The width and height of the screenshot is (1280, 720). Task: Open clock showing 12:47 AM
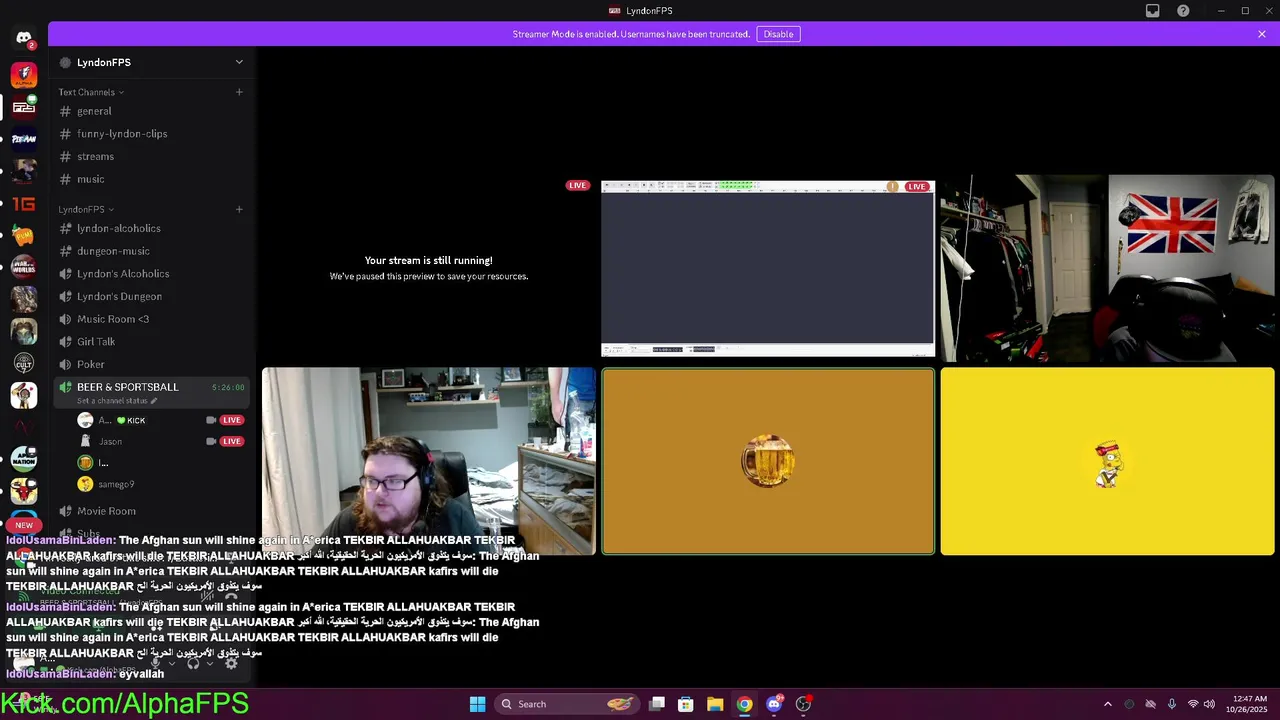pyautogui.click(x=1248, y=704)
